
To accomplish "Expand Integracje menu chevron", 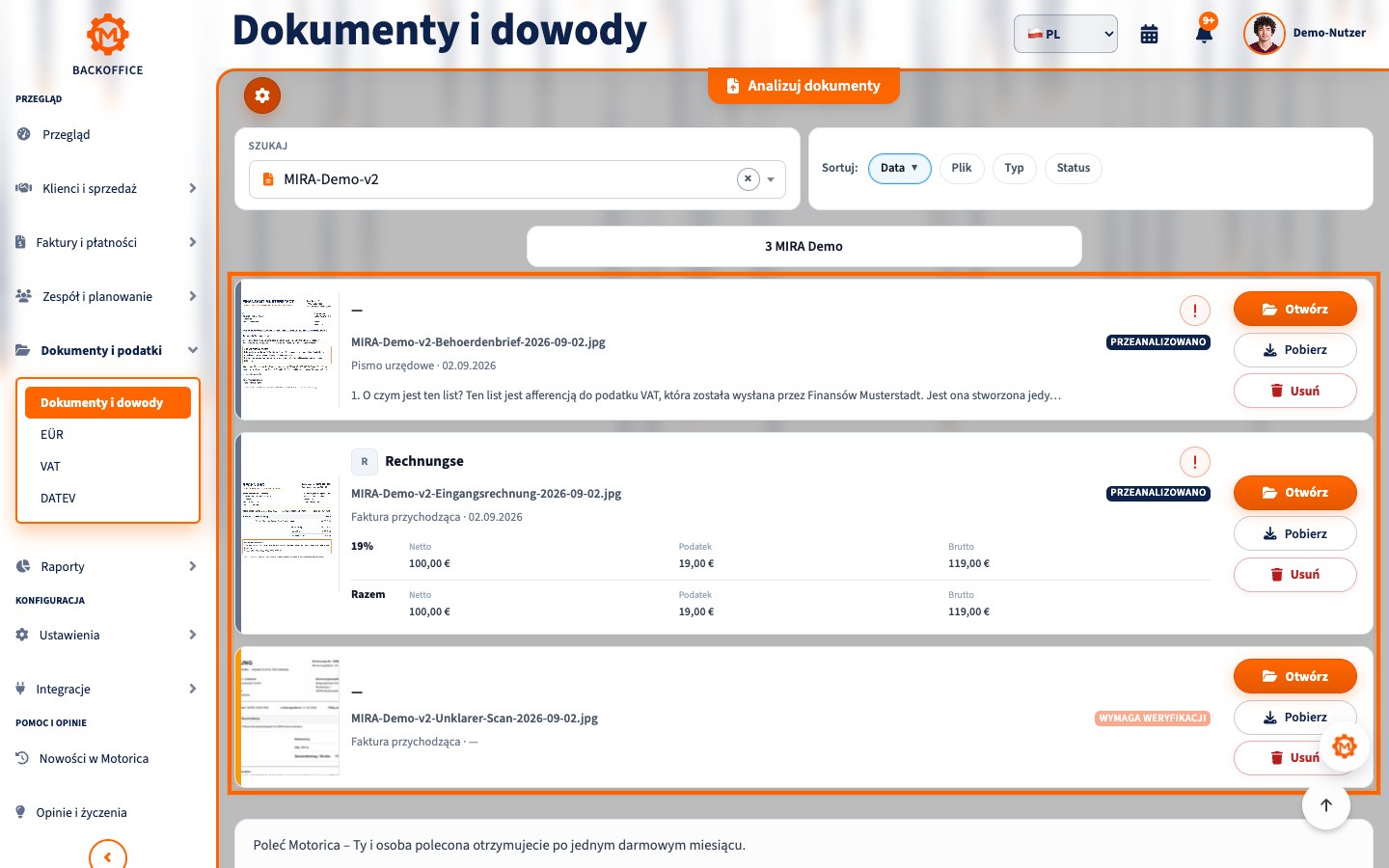I will click(193, 689).
